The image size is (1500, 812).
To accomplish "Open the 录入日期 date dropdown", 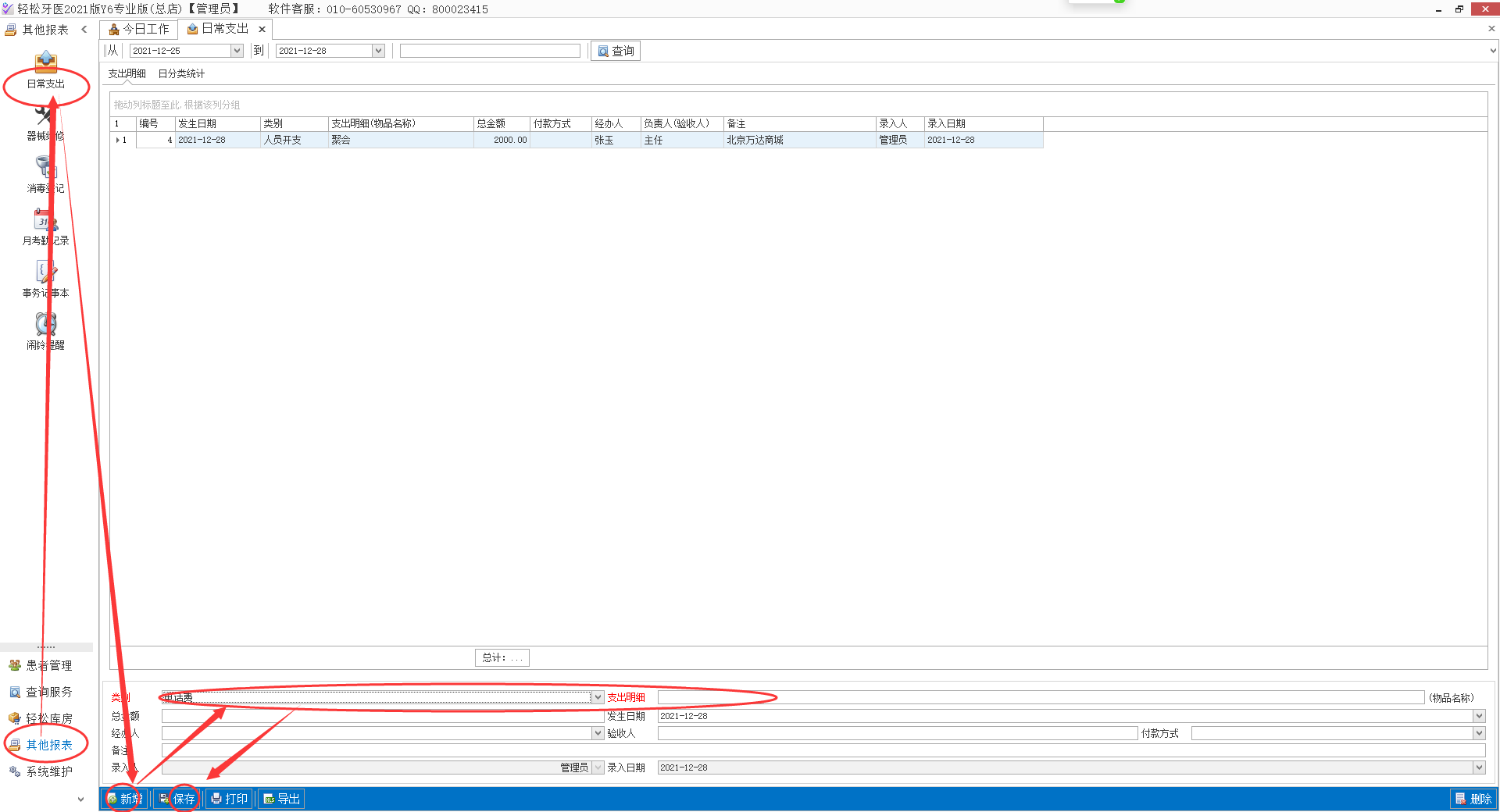I will [x=1478, y=767].
